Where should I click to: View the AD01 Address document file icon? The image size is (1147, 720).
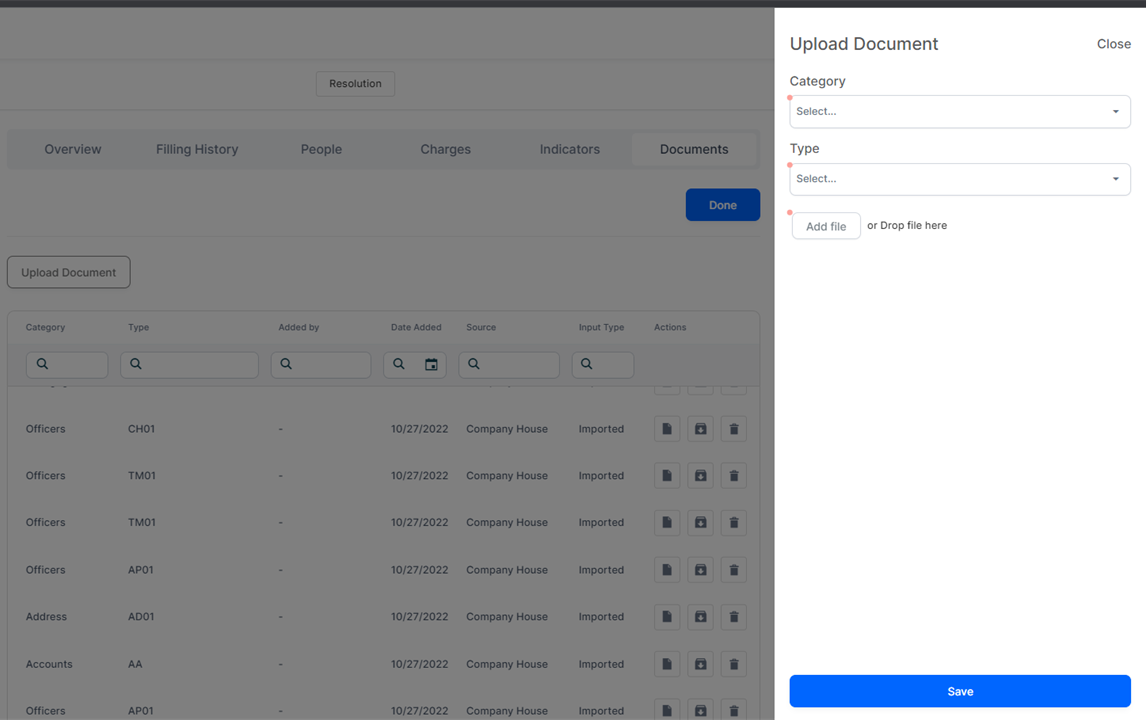[667, 617]
